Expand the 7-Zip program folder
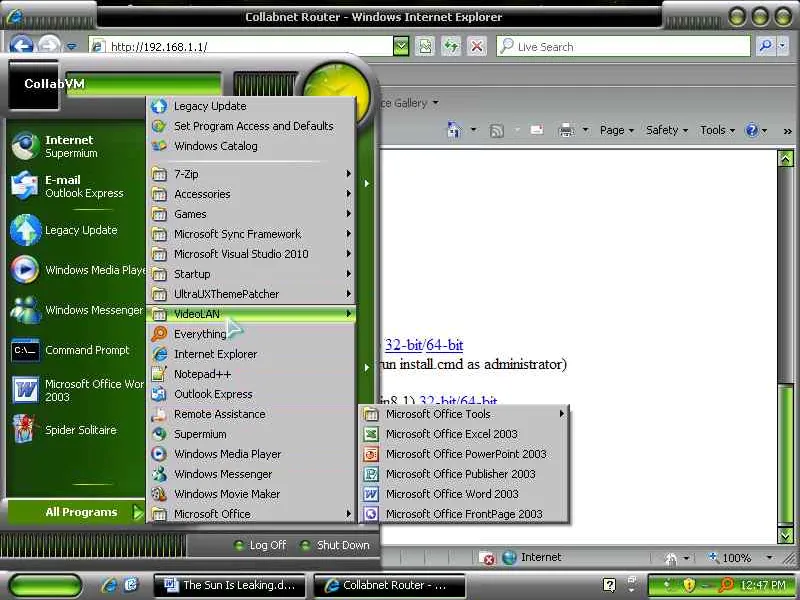 click(251, 174)
